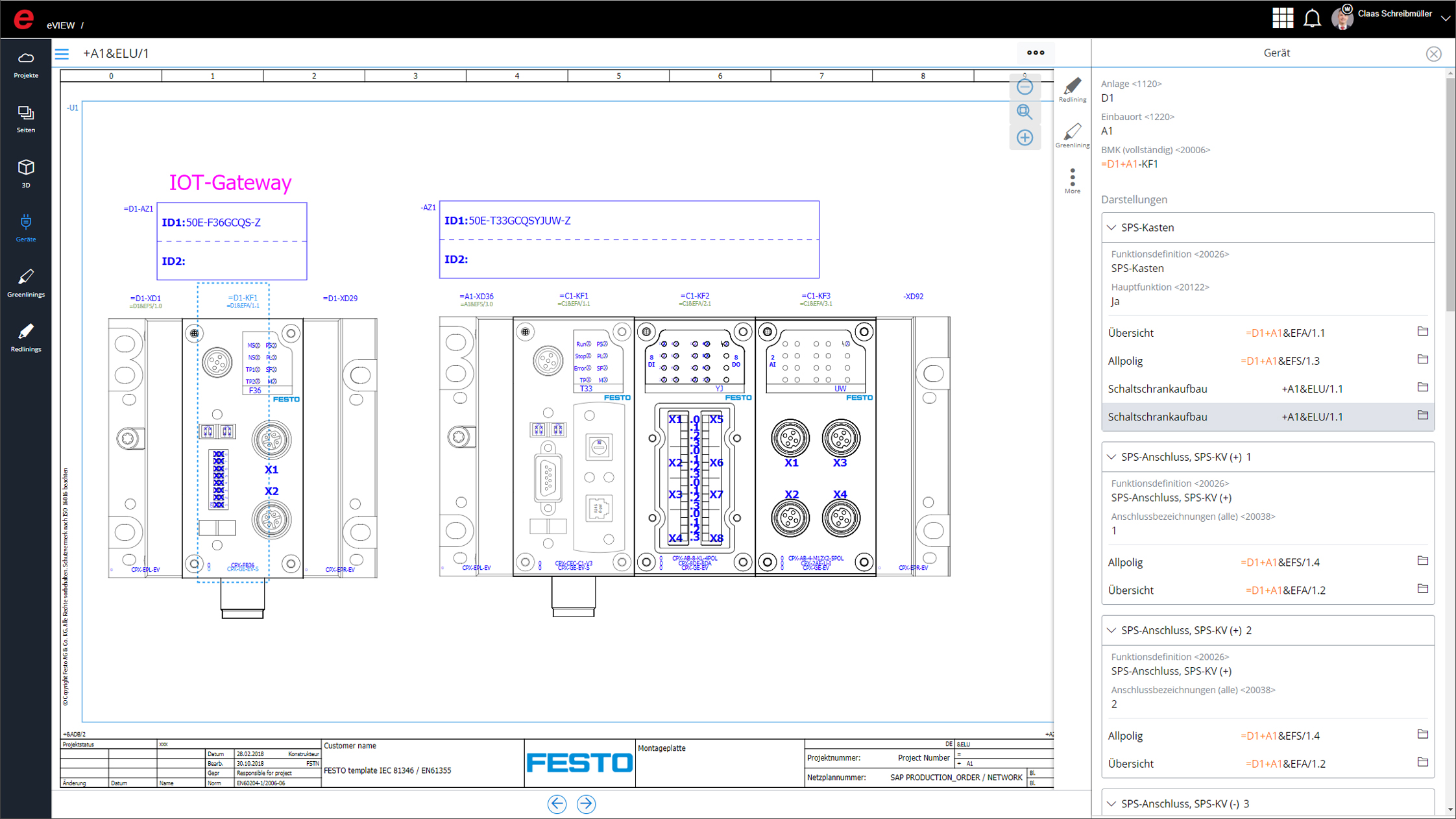The width and height of the screenshot is (1456, 819).
Task: Select the Greenlining pen tool
Action: click(1072, 135)
